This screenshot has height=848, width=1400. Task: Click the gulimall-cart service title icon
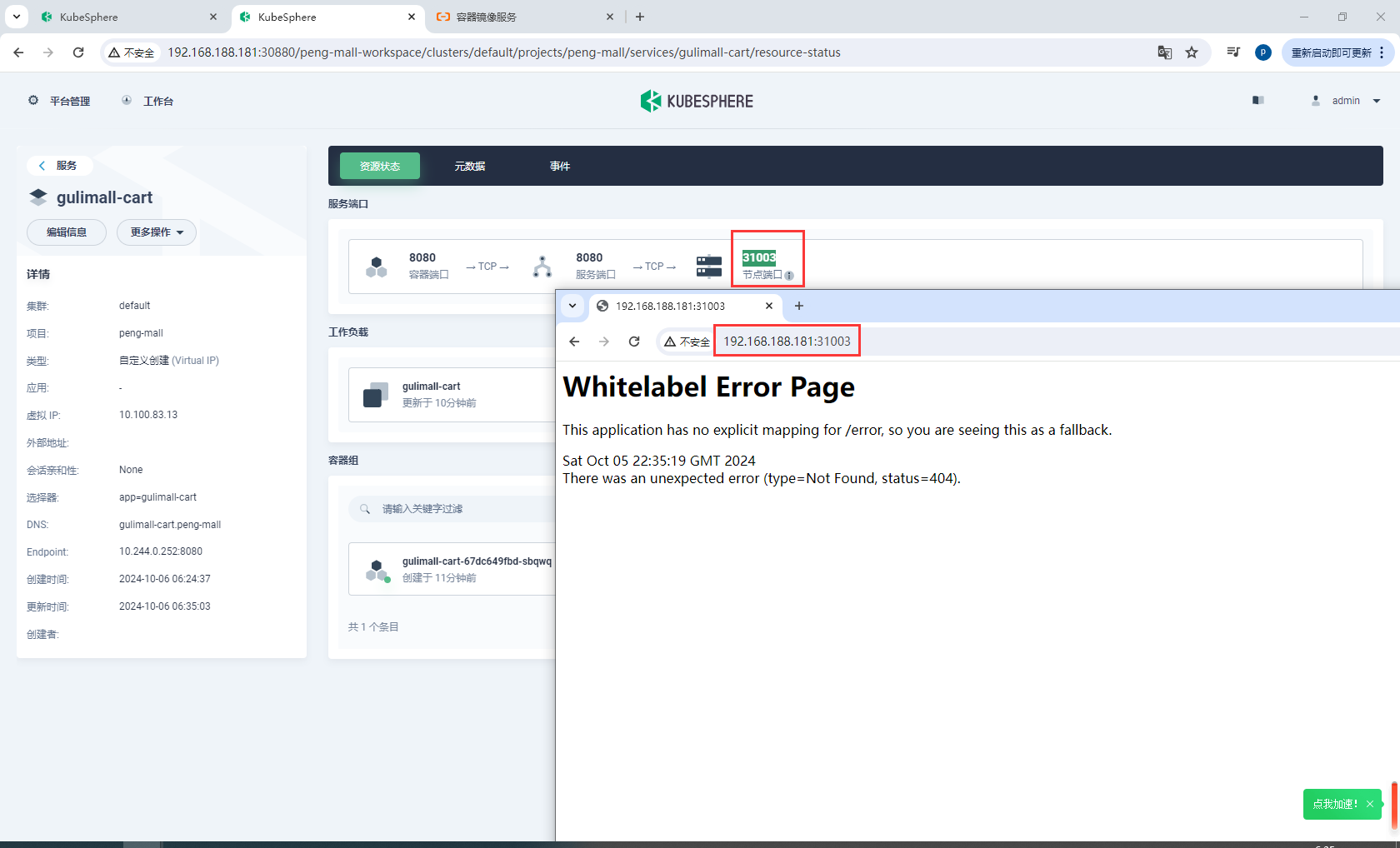38,197
